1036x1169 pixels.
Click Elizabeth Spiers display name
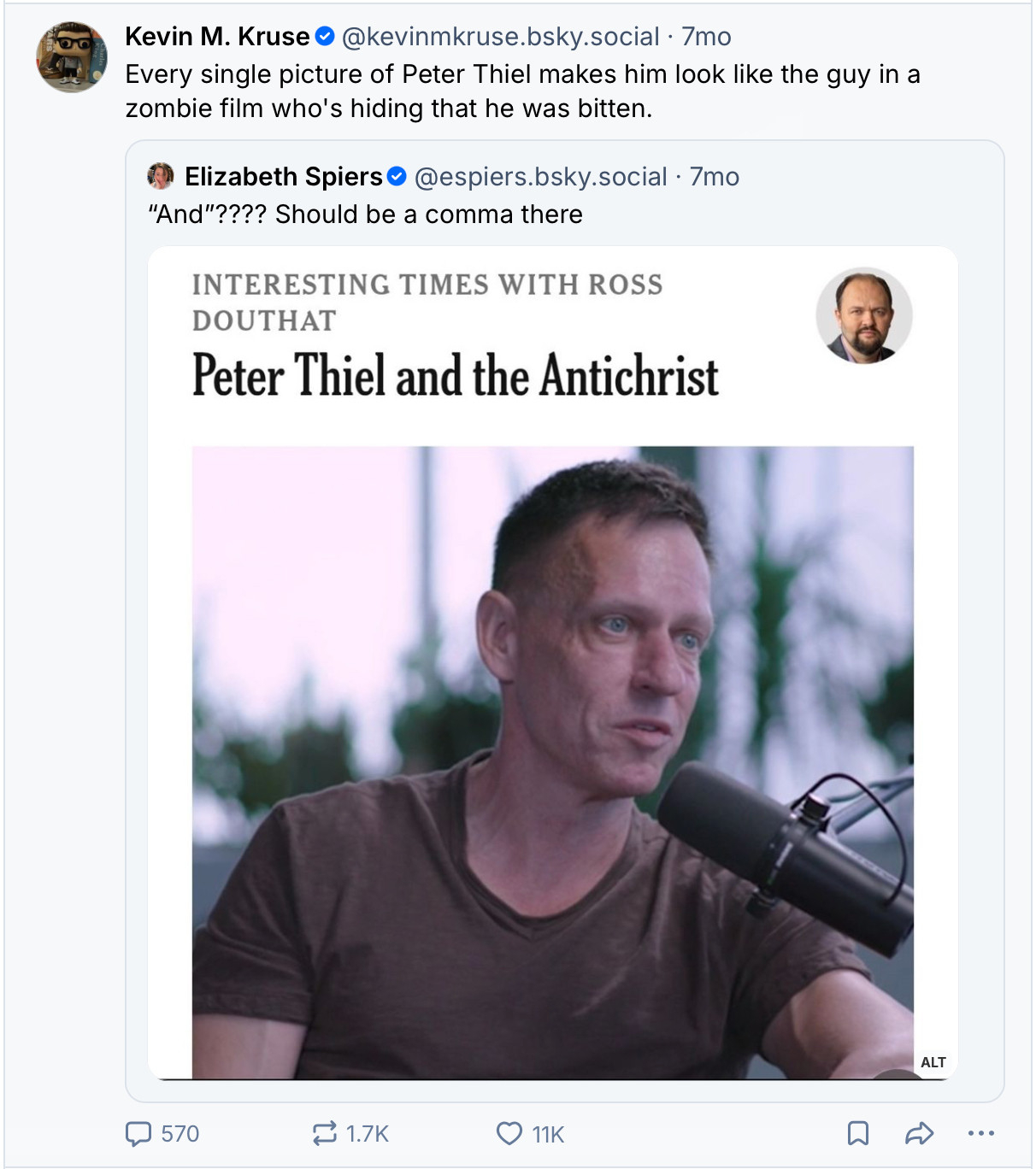point(283,177)
